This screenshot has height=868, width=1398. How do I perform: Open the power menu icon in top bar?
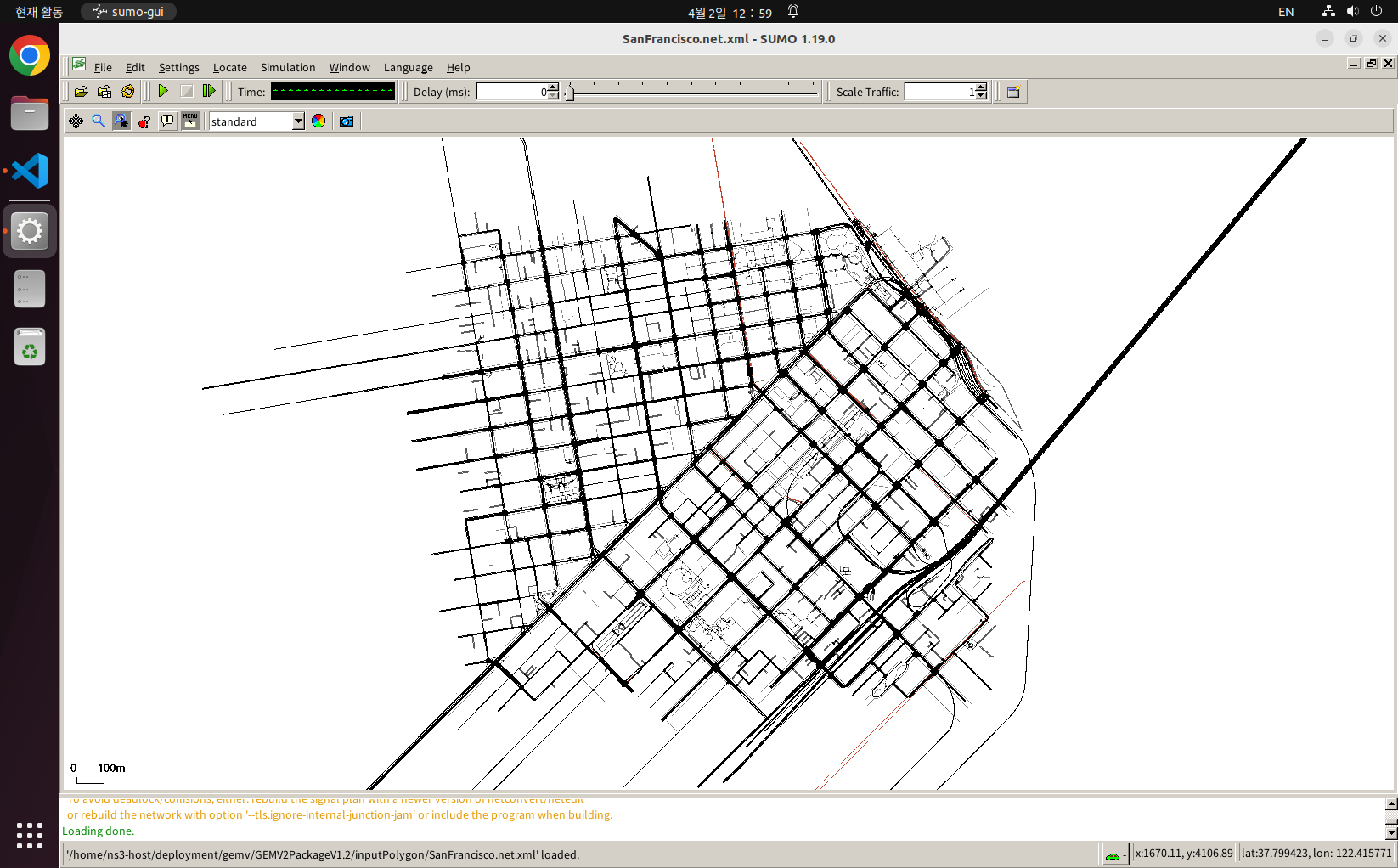pos(1377,11)
